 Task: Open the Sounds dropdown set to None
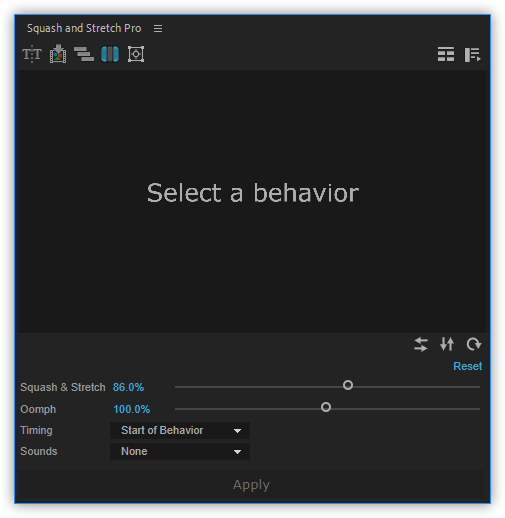[x=180, y=451]
